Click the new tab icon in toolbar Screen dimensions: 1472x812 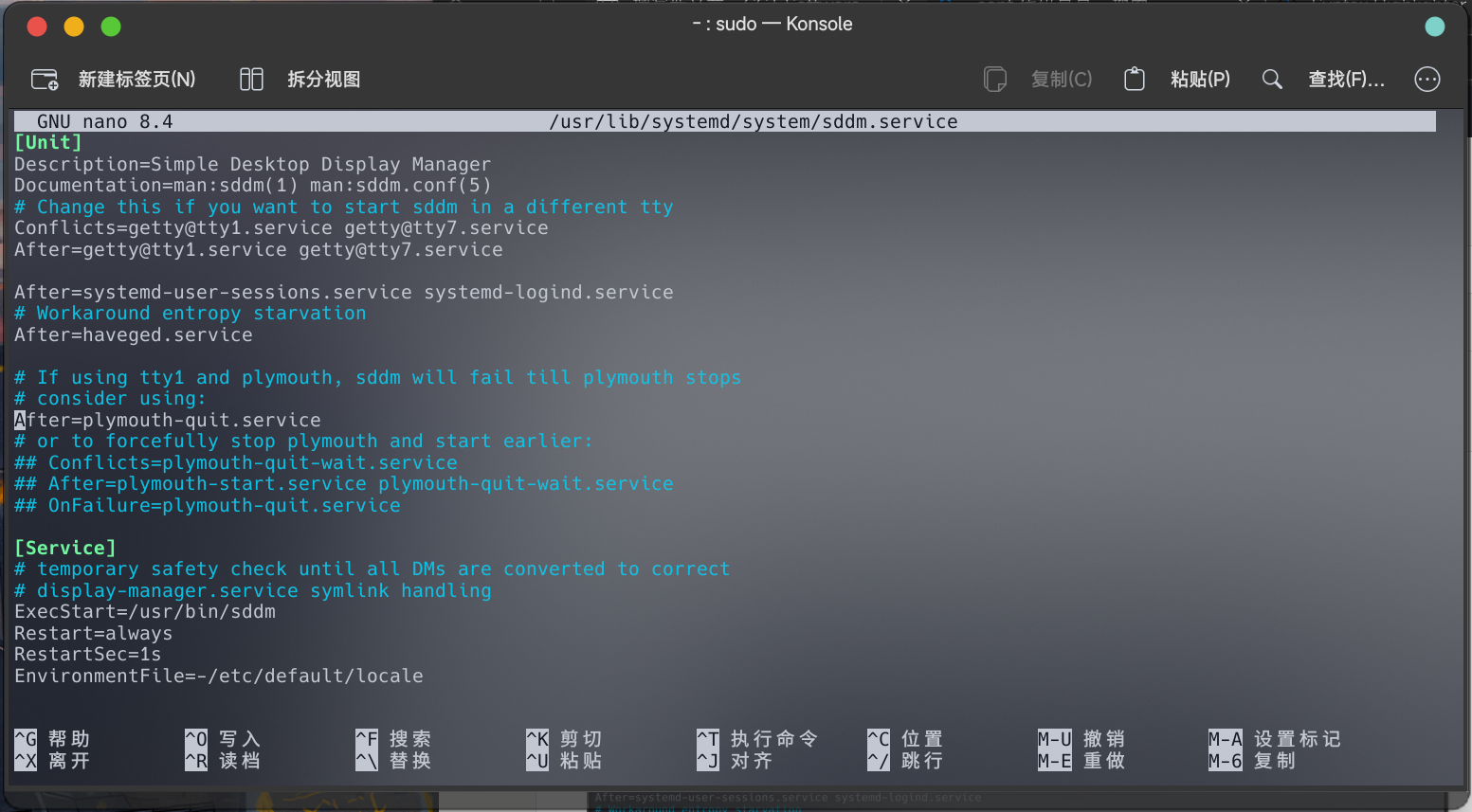point(45,80)
